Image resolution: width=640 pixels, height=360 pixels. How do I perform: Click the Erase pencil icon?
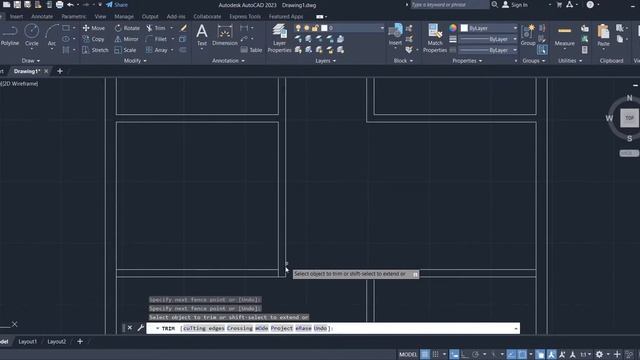(x=183, y=28)
